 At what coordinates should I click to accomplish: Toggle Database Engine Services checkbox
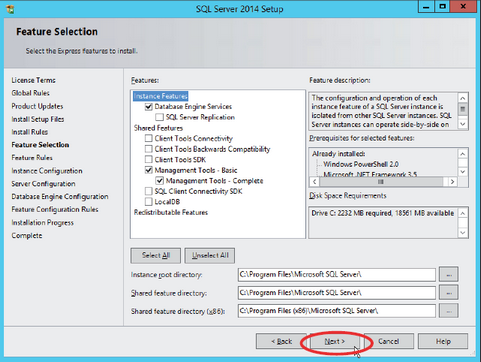pyautogui.click(x=149, y=107)
